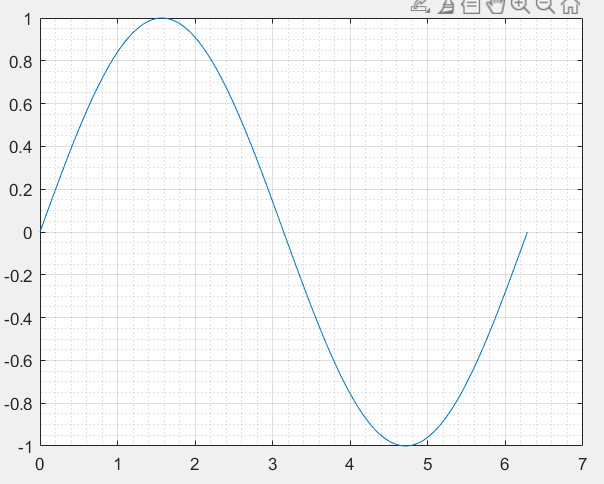The height and width of the screenshot is (484, 604).
Task: Activate the brush data tool
Action: click(446, 7)
